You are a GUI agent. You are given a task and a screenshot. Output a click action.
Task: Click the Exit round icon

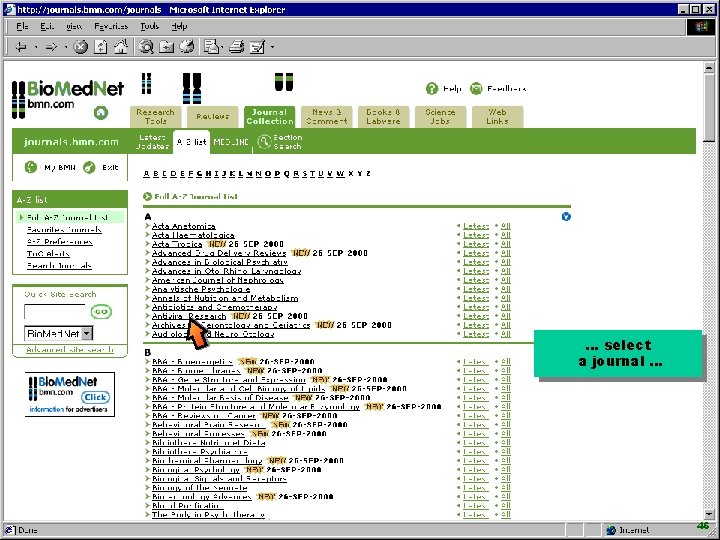[x=89, y=168]
